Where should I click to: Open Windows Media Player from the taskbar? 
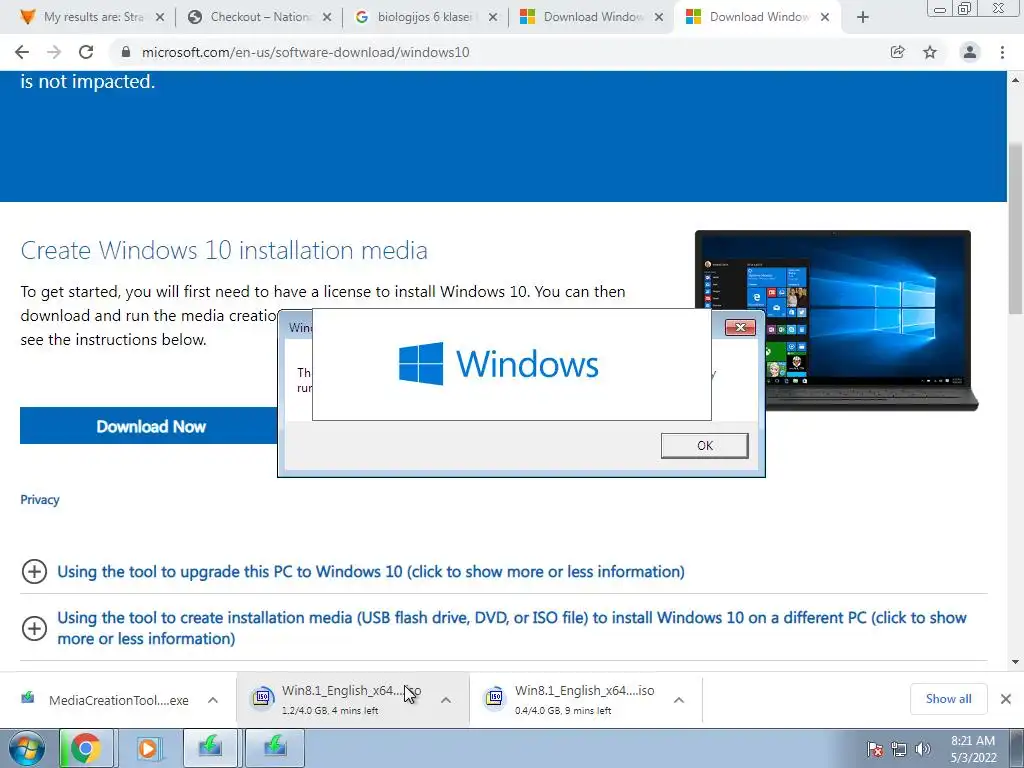(x=148, y=748)
